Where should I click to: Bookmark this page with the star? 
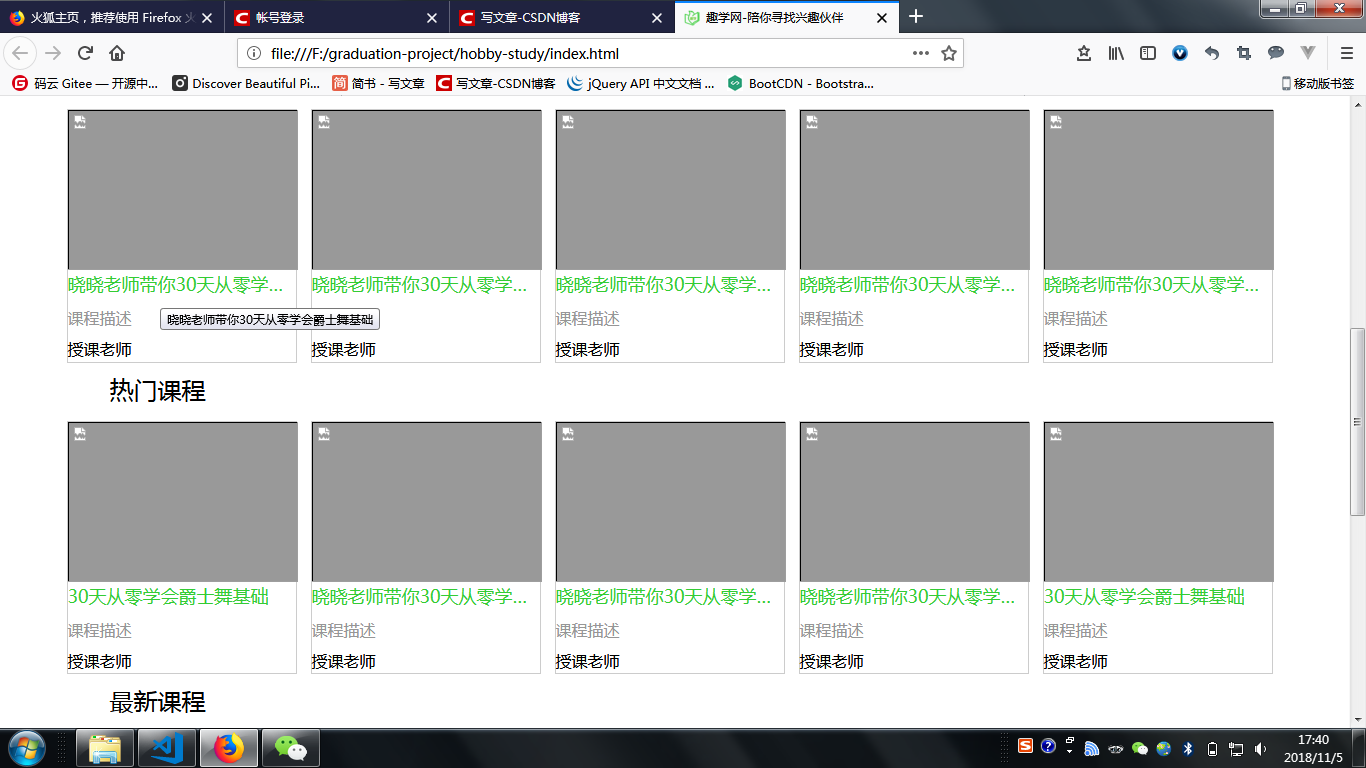pos(949,53)
